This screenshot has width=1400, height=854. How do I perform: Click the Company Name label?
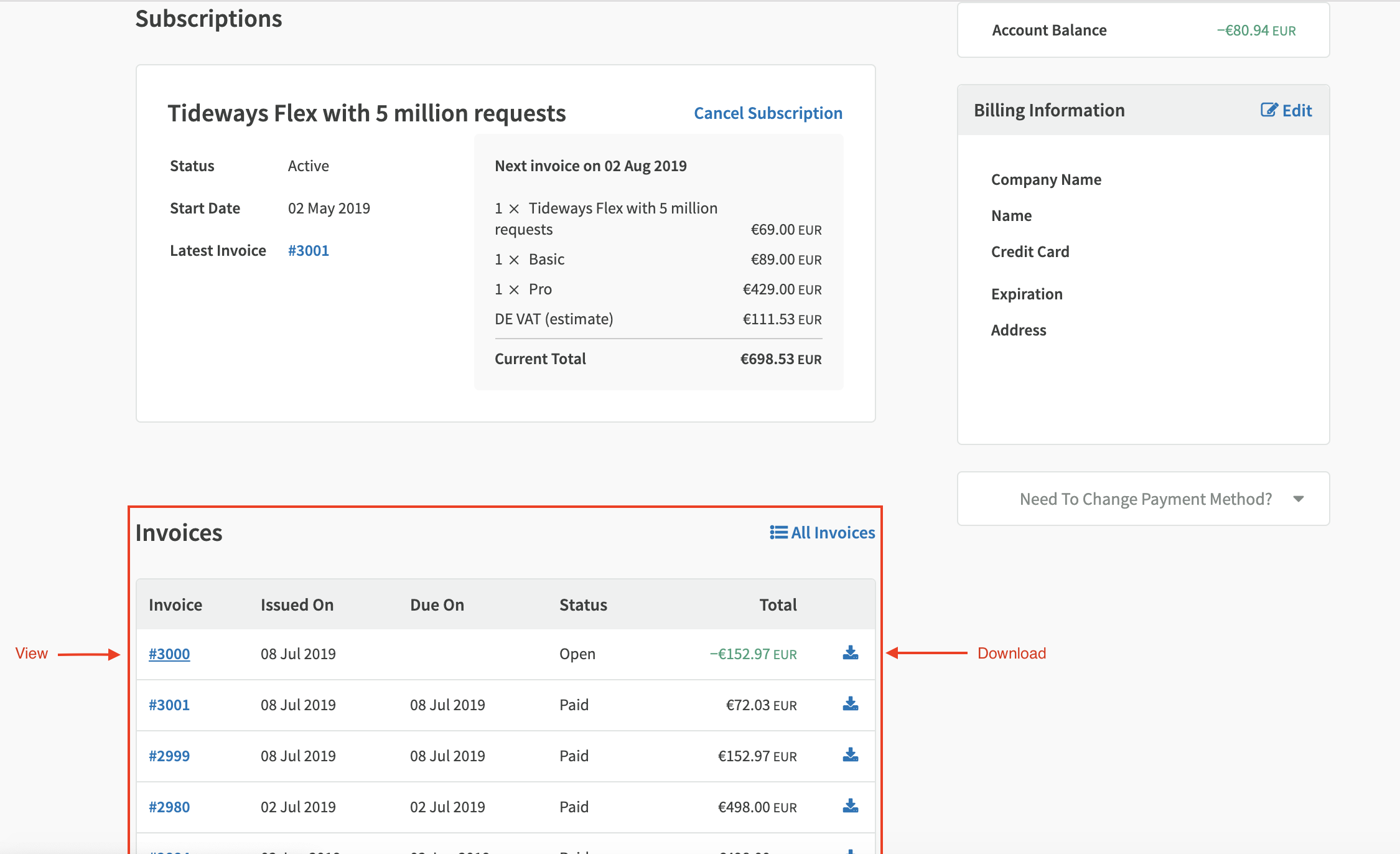[1046, 179]
